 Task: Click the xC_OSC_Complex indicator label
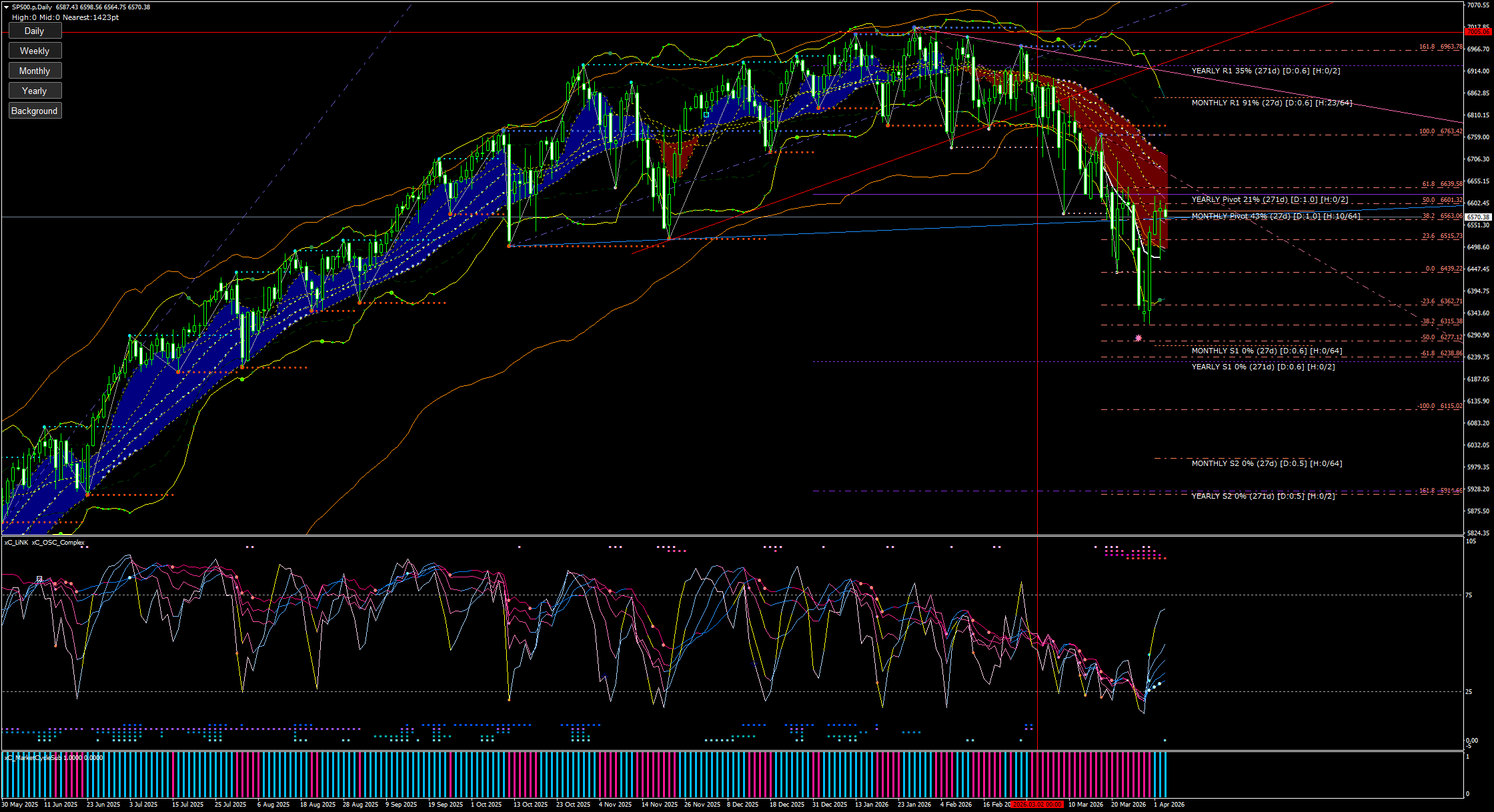(59, 542)
